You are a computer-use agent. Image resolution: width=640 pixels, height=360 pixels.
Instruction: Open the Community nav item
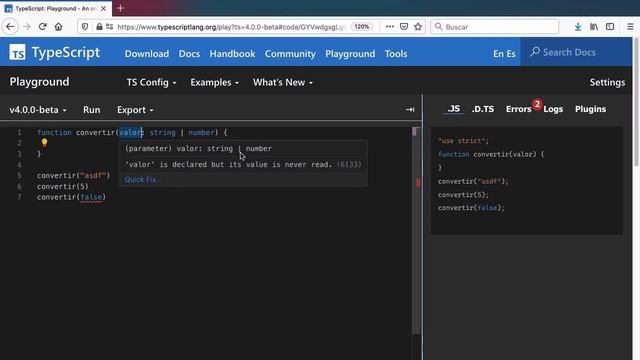tap(290, 54)
